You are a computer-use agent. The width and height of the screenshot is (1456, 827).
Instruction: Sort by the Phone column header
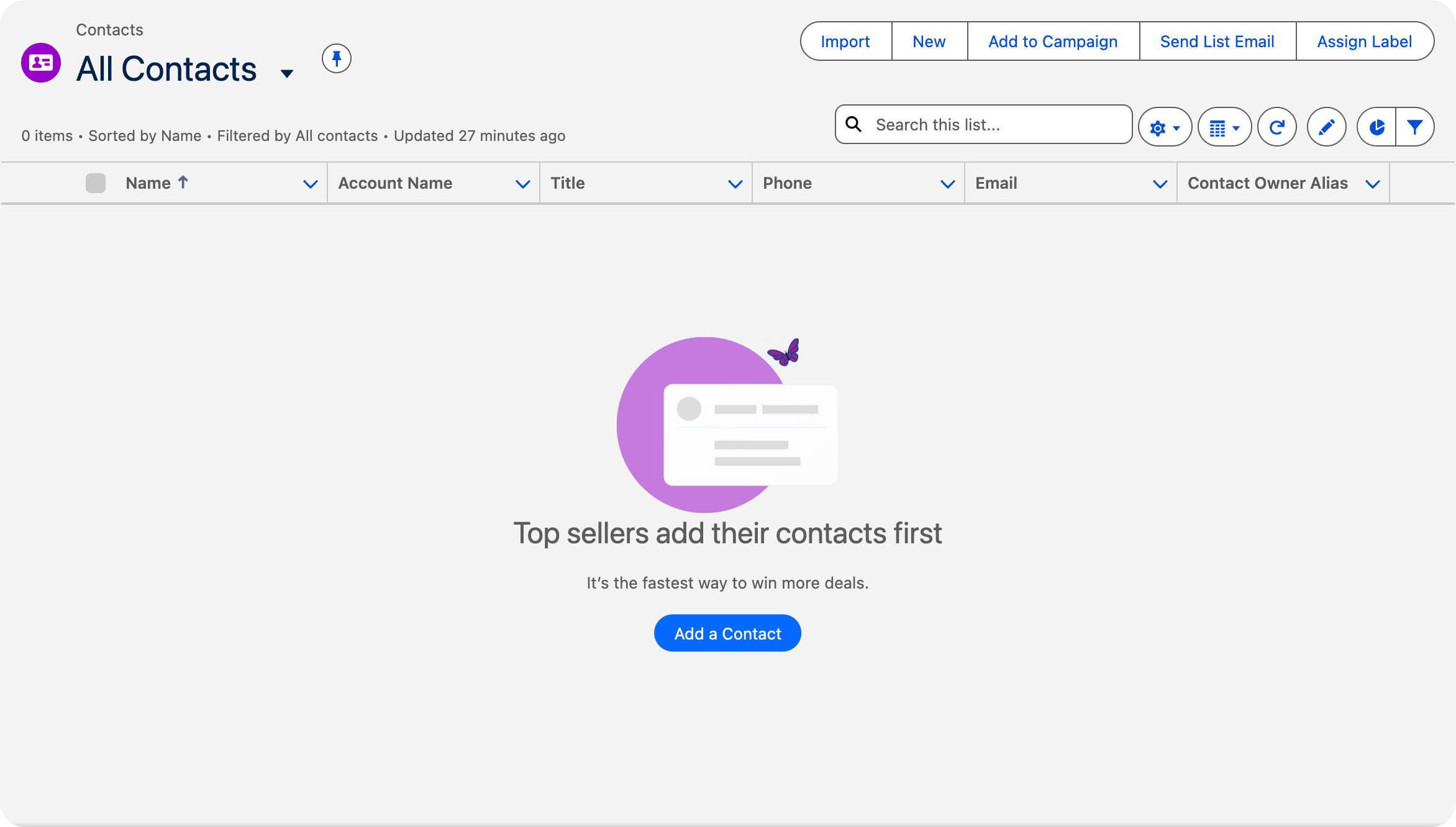click(x=787, y=183)
